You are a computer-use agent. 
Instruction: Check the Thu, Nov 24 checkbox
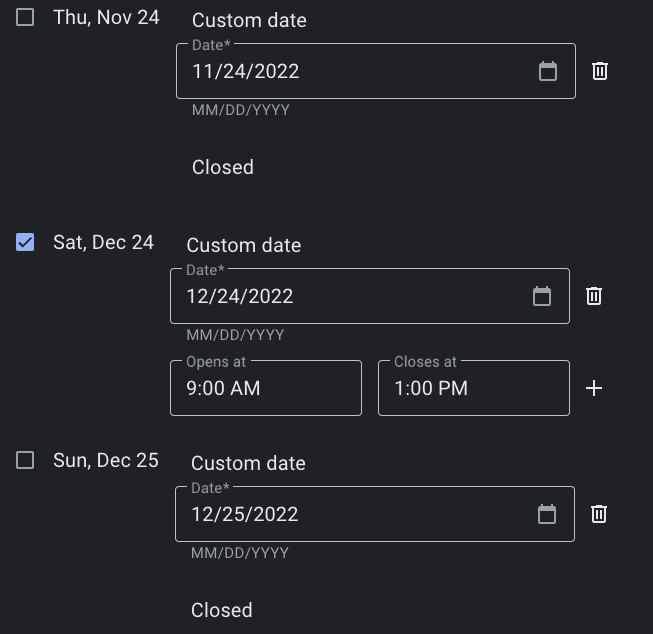pos(25,17)
